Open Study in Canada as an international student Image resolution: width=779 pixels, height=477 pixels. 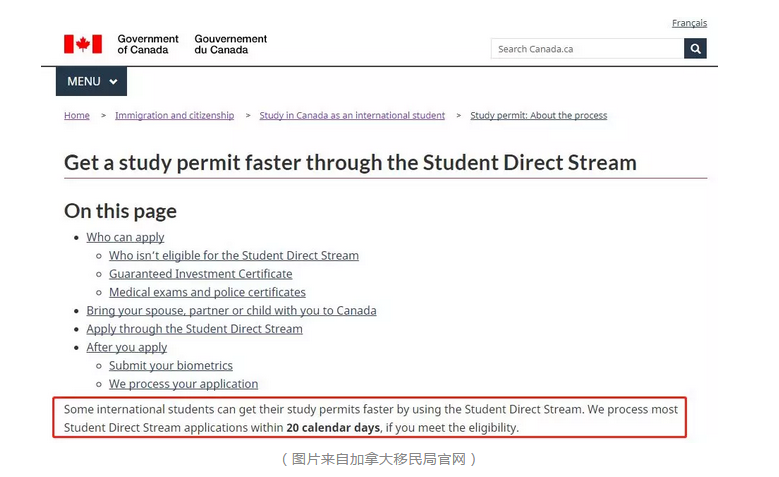(352, 116)
